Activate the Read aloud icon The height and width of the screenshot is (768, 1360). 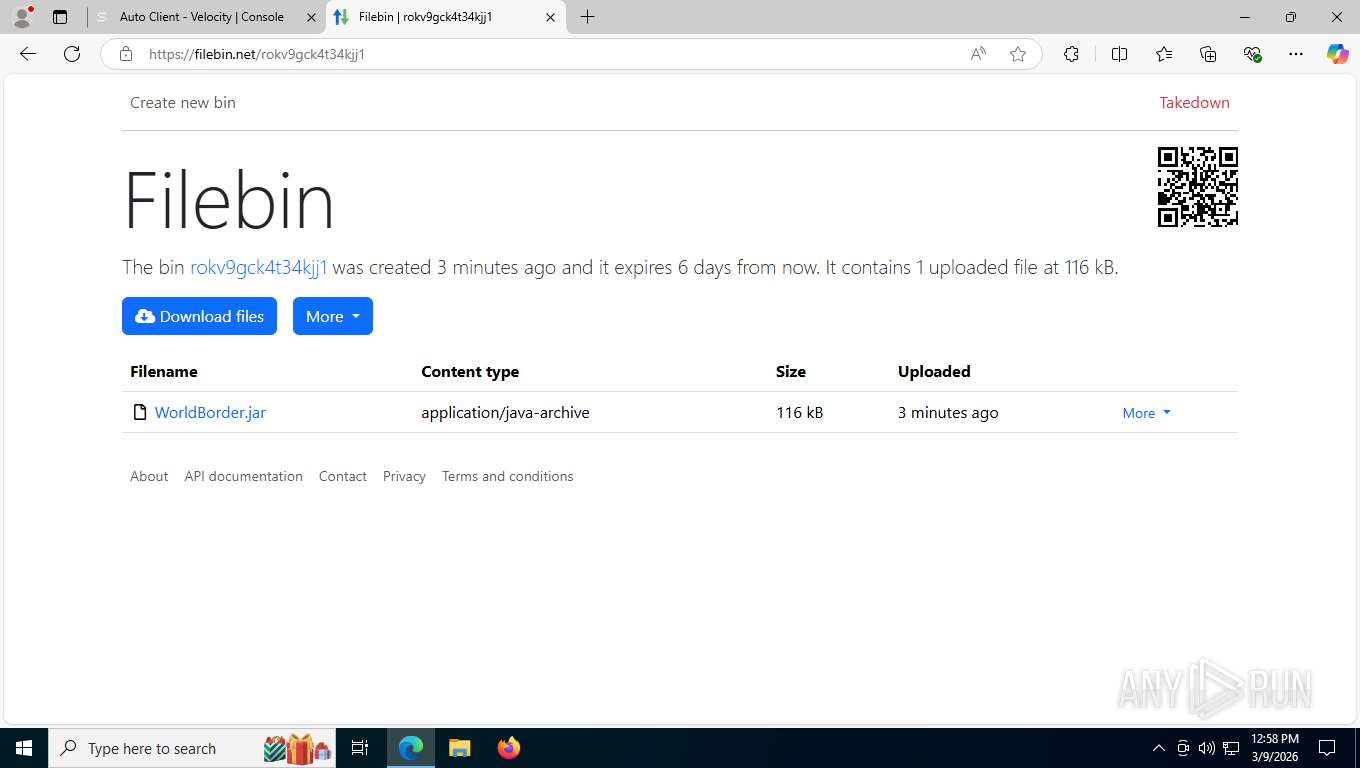click(x=978, y=54)
